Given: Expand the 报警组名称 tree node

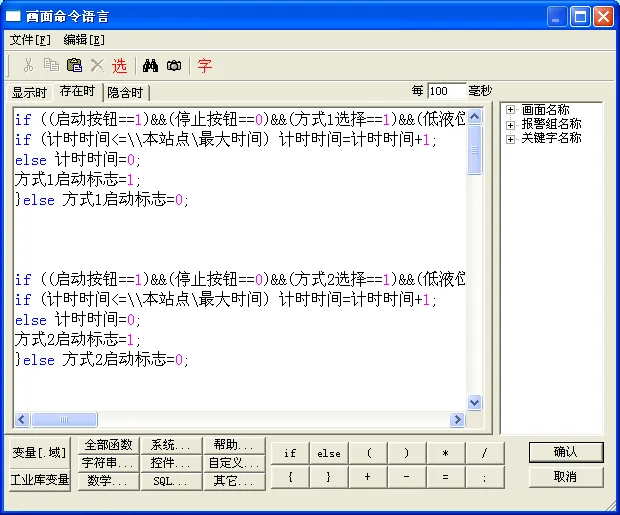Looking at the screenshot, I should coord(510,125).
